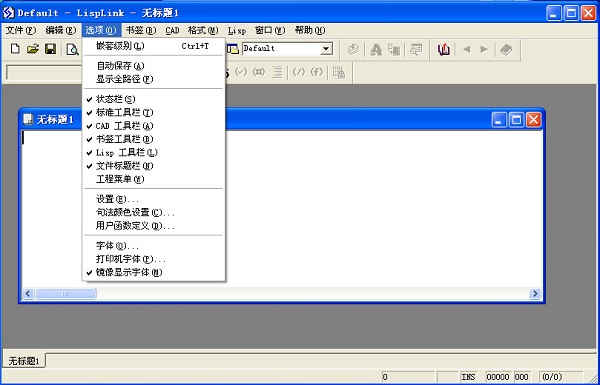Click the (f) function Lisp icon

[x=316, y=72]
